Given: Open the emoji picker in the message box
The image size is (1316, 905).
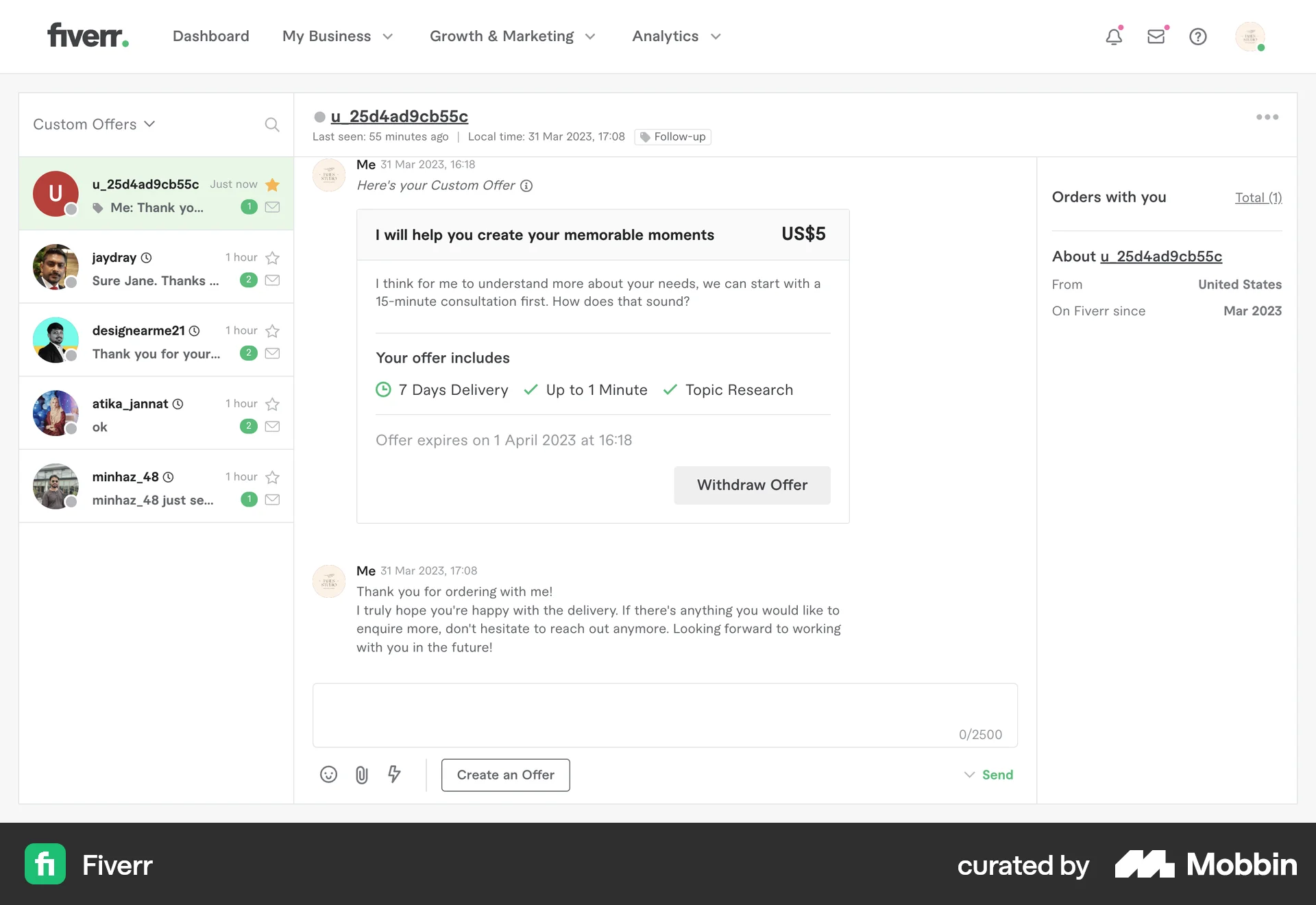Looking at the screenshot, I should click(x=328, y=775).
